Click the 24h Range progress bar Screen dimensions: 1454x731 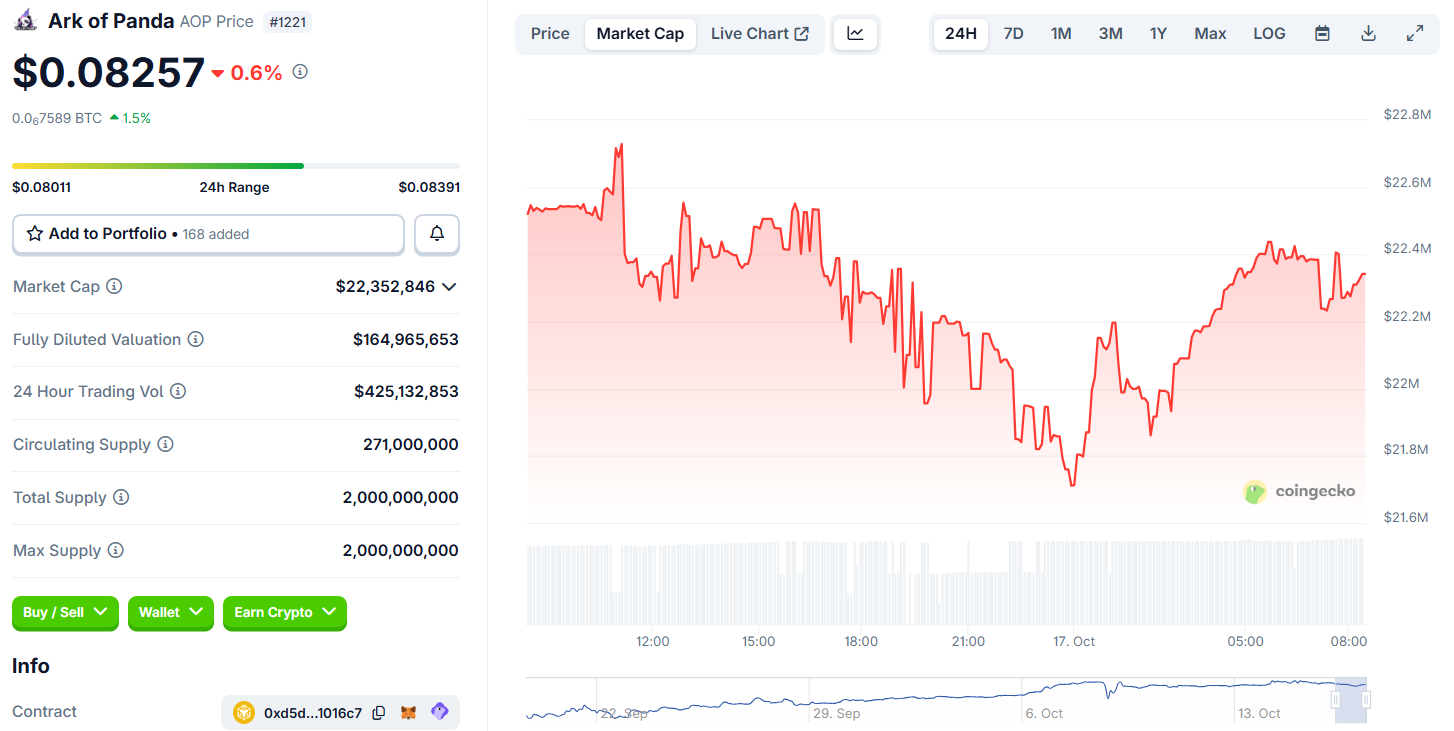click(x=235, y=165)
